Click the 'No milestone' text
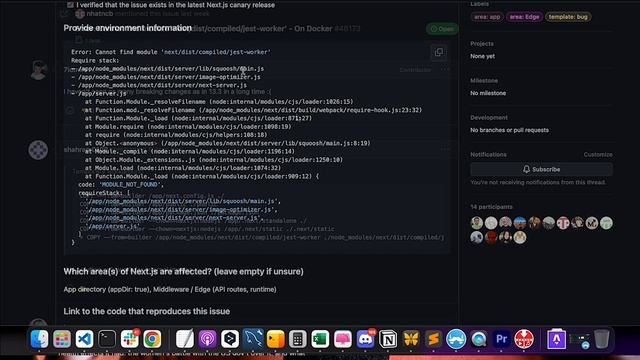640x360 pixels. click(488, 93)
